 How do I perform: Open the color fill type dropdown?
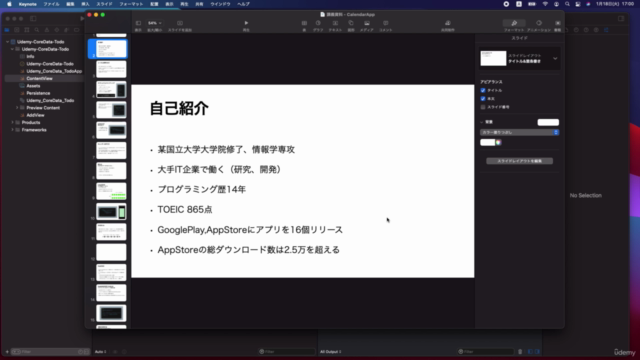(x=520, y=132)
